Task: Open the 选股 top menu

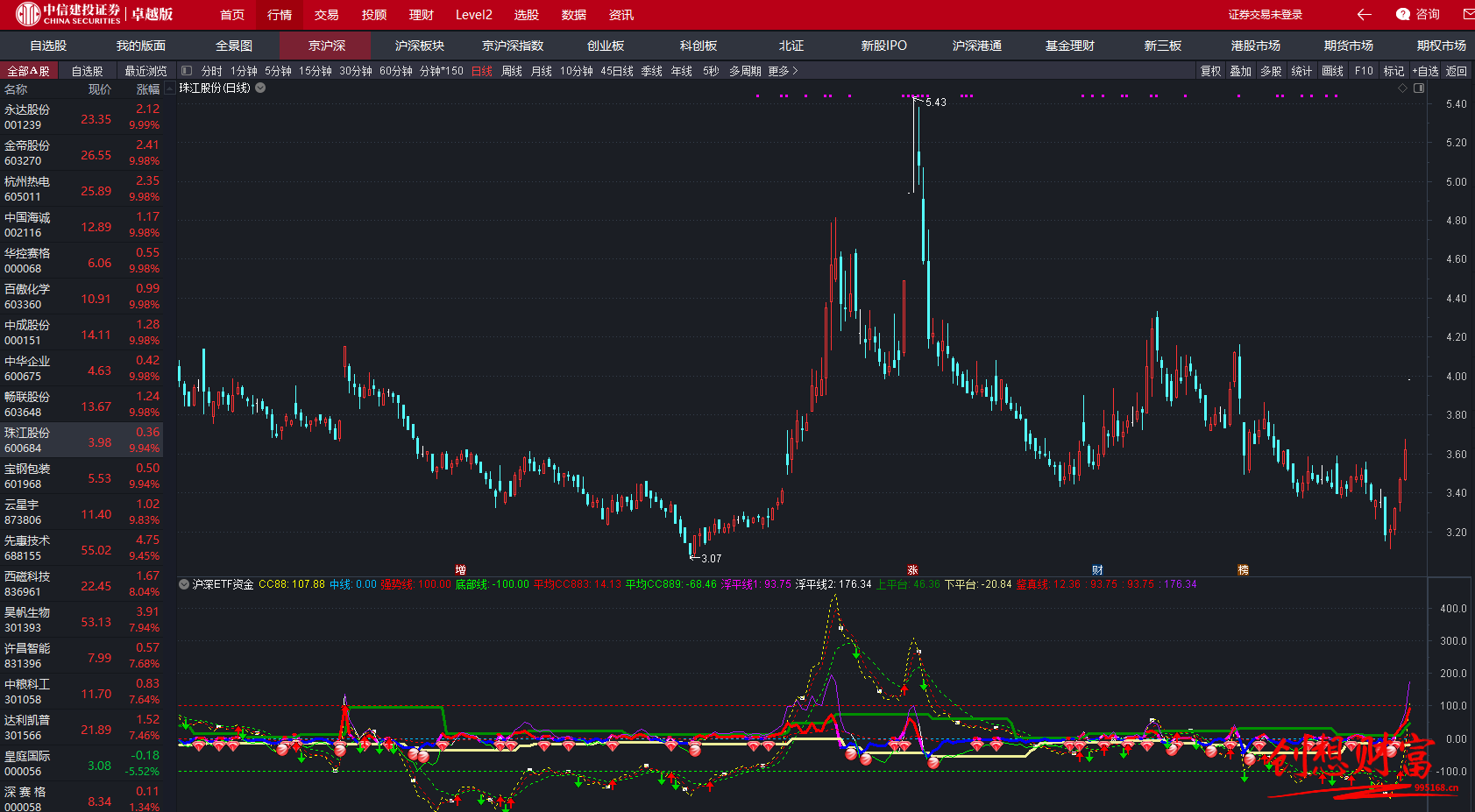Action: pyautogui.click(x=527, y=15)
